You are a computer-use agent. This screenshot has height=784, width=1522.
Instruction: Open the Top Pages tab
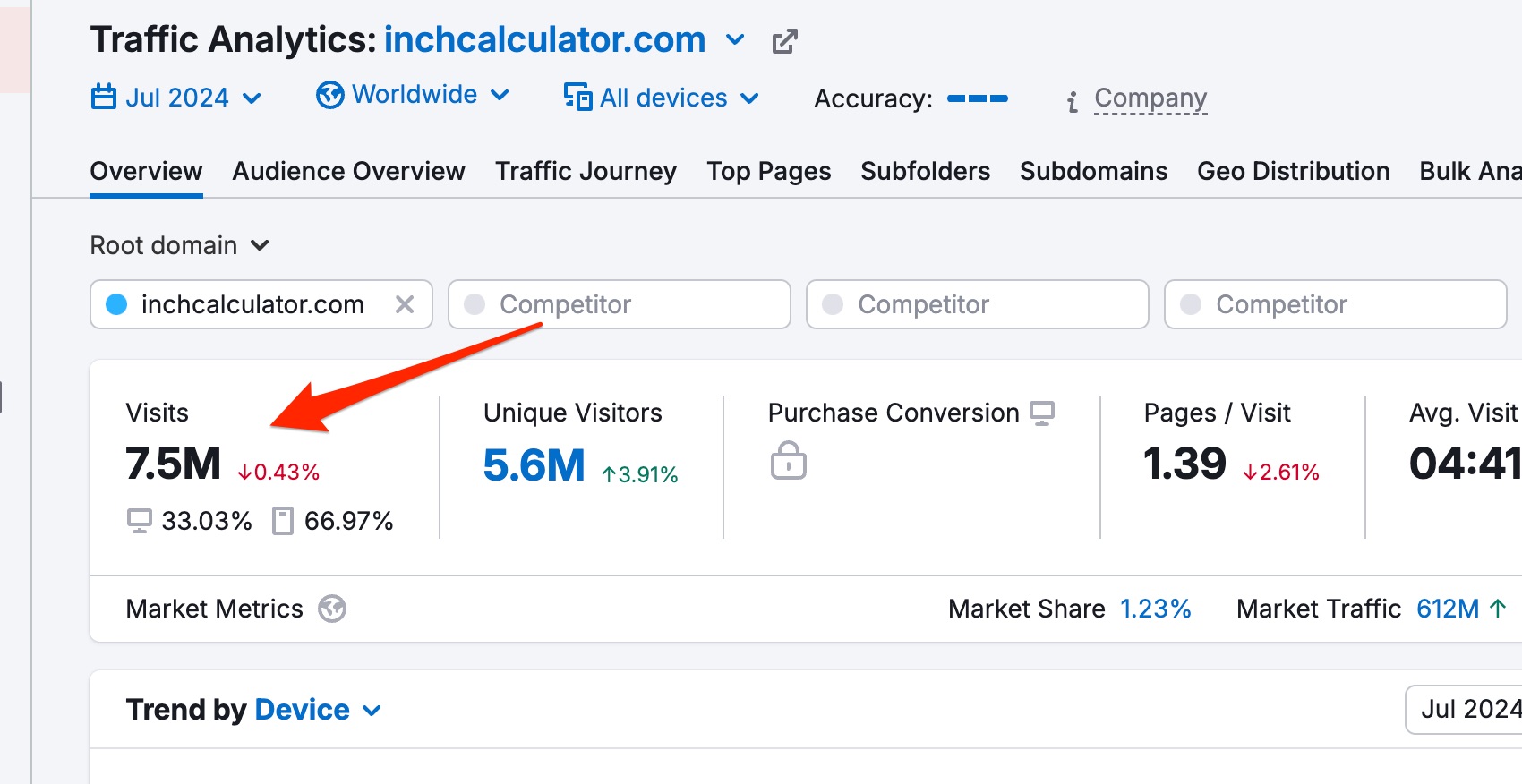pyautogui.click(x=769, y=171)
